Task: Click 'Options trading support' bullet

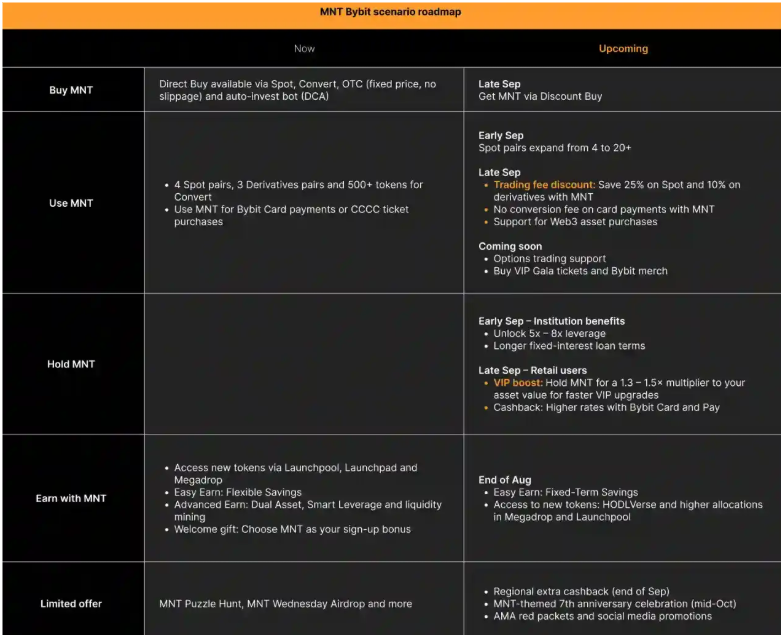Action: click(549, 258)
